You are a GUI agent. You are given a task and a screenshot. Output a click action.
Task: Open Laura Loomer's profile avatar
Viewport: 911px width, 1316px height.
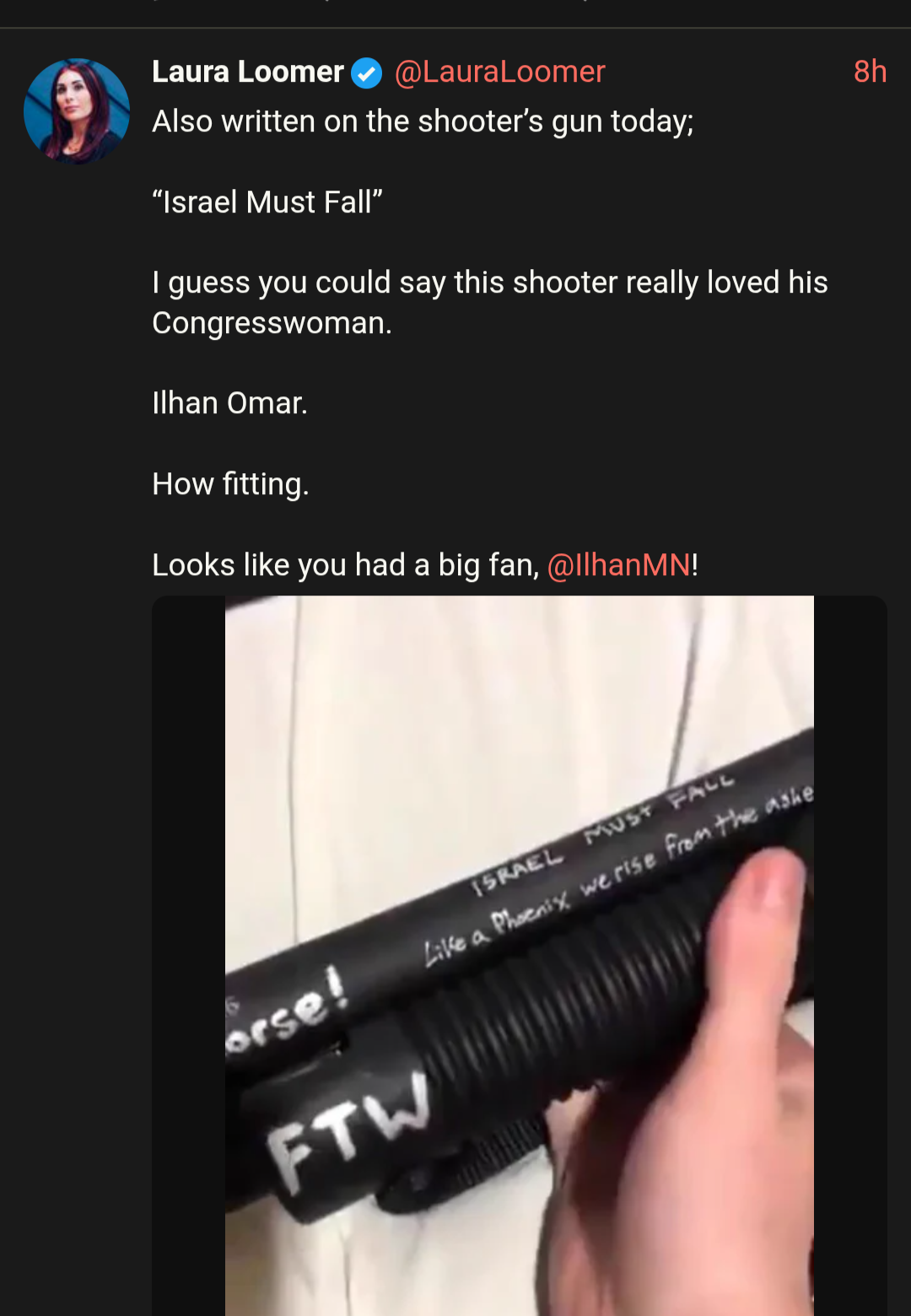(x=77, y=111)
